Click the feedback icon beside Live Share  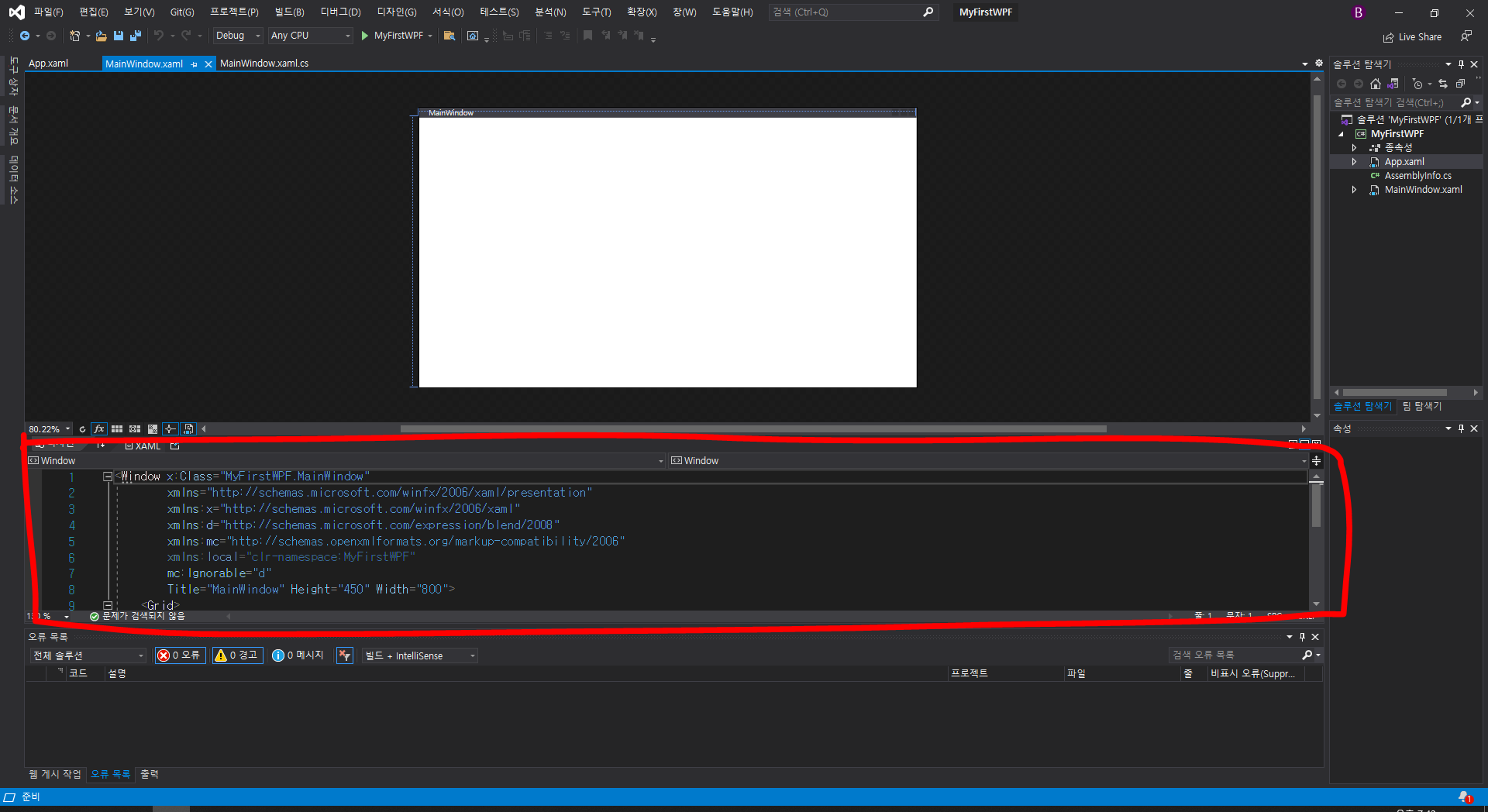point(1466,36)
